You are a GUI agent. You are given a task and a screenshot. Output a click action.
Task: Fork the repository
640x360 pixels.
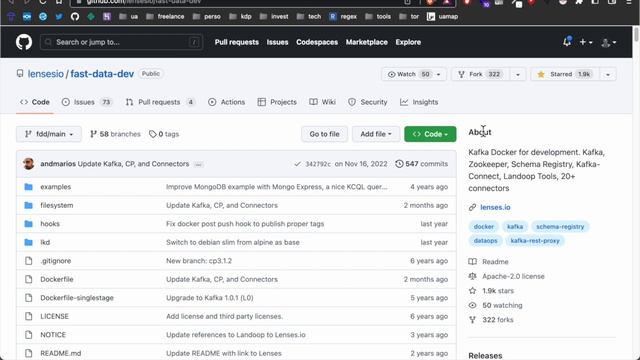(481, 74)
